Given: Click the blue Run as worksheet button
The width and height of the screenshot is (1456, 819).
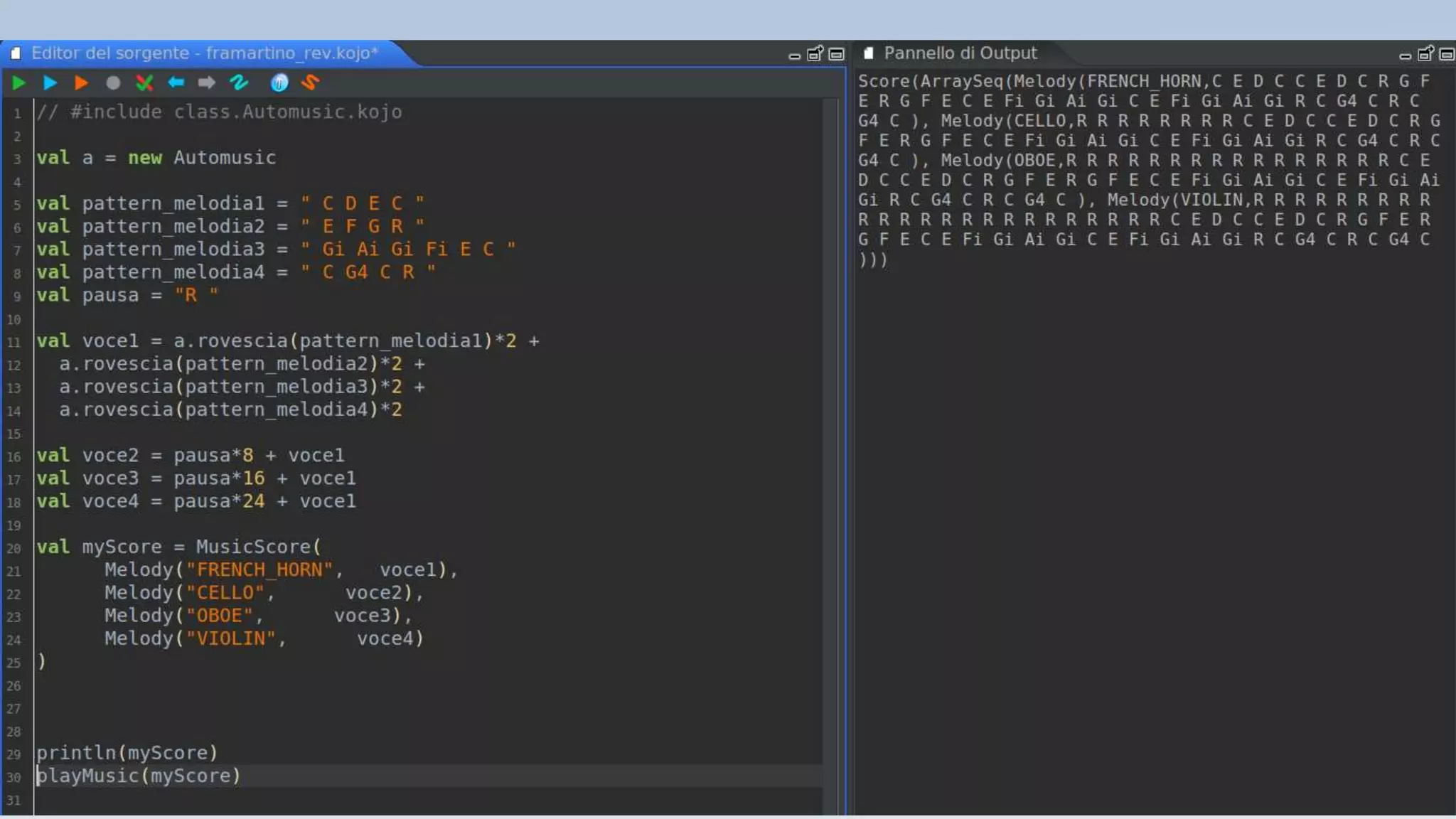Looking at the screenshot, I should pyautogui.click(x=50, y=83).
